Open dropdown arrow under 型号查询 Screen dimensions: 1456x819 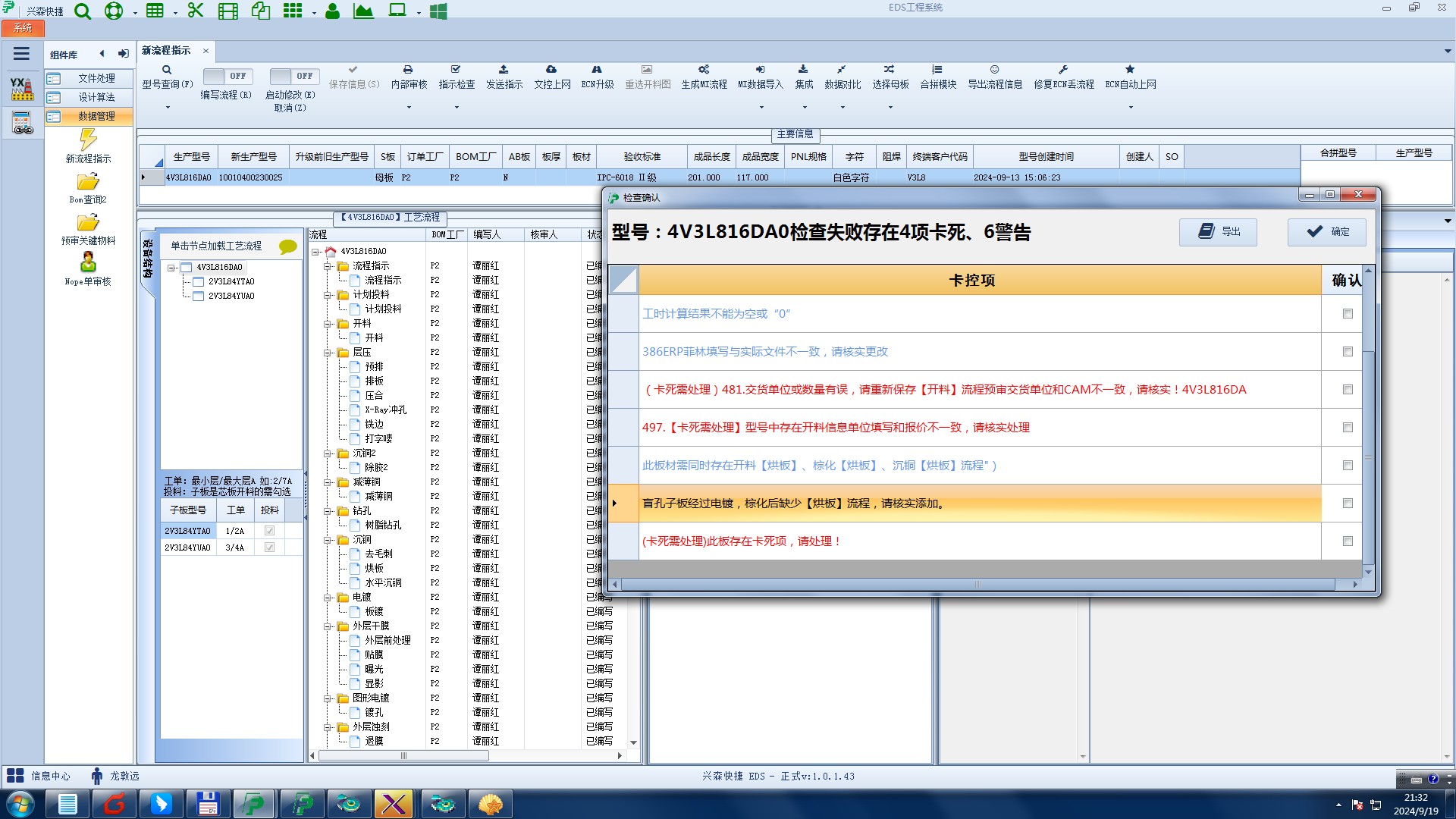coord(168,107)
